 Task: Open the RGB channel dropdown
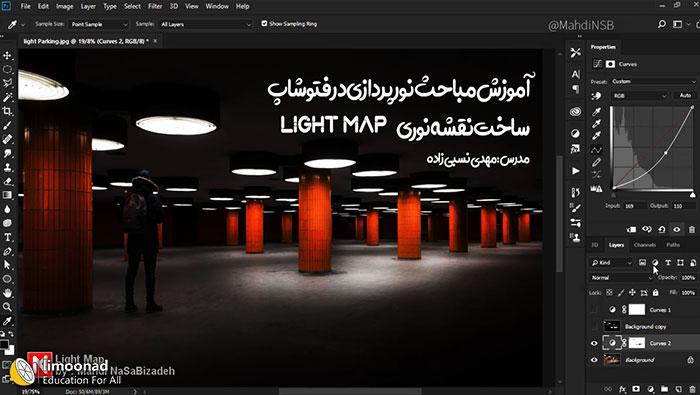pos(639,96)
